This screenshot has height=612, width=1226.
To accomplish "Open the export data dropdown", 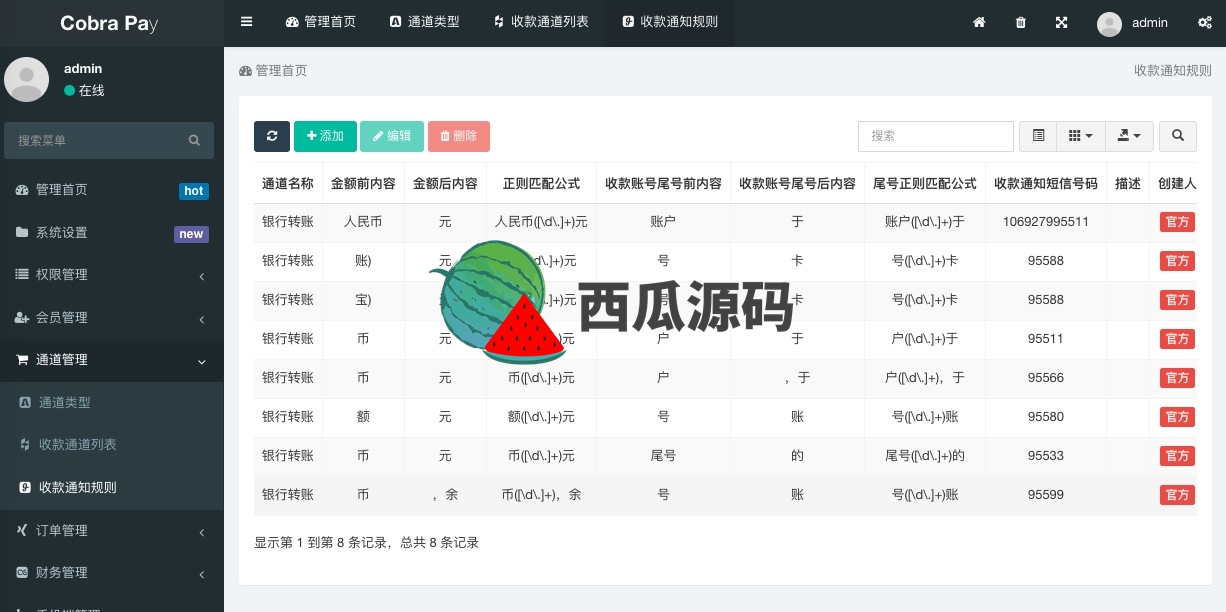I will point(1129,136).
